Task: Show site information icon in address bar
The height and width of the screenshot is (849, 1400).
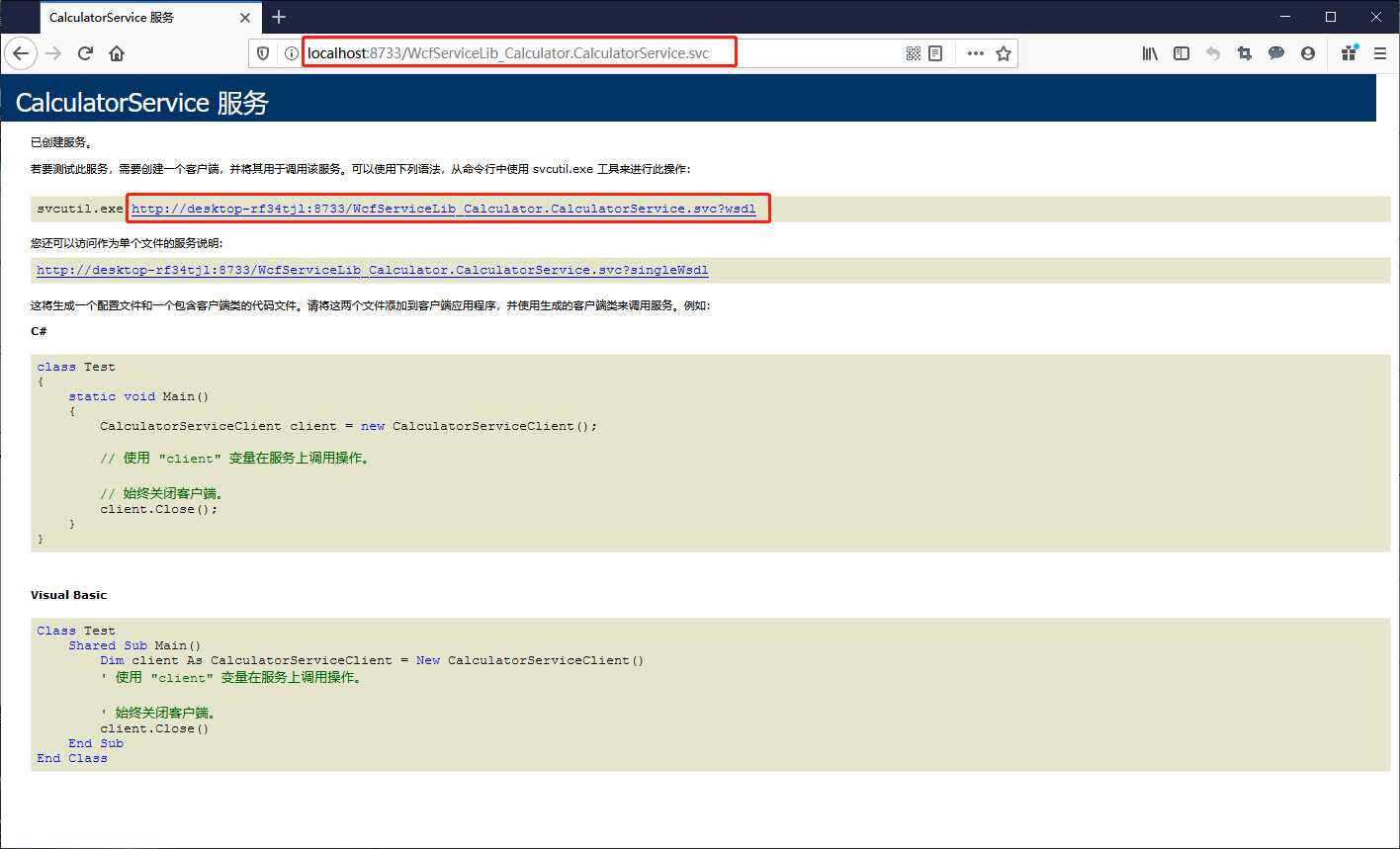Action: click(291, 53)
